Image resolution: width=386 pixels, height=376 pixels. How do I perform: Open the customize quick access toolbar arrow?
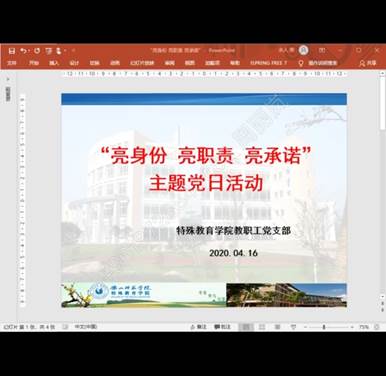73,51
